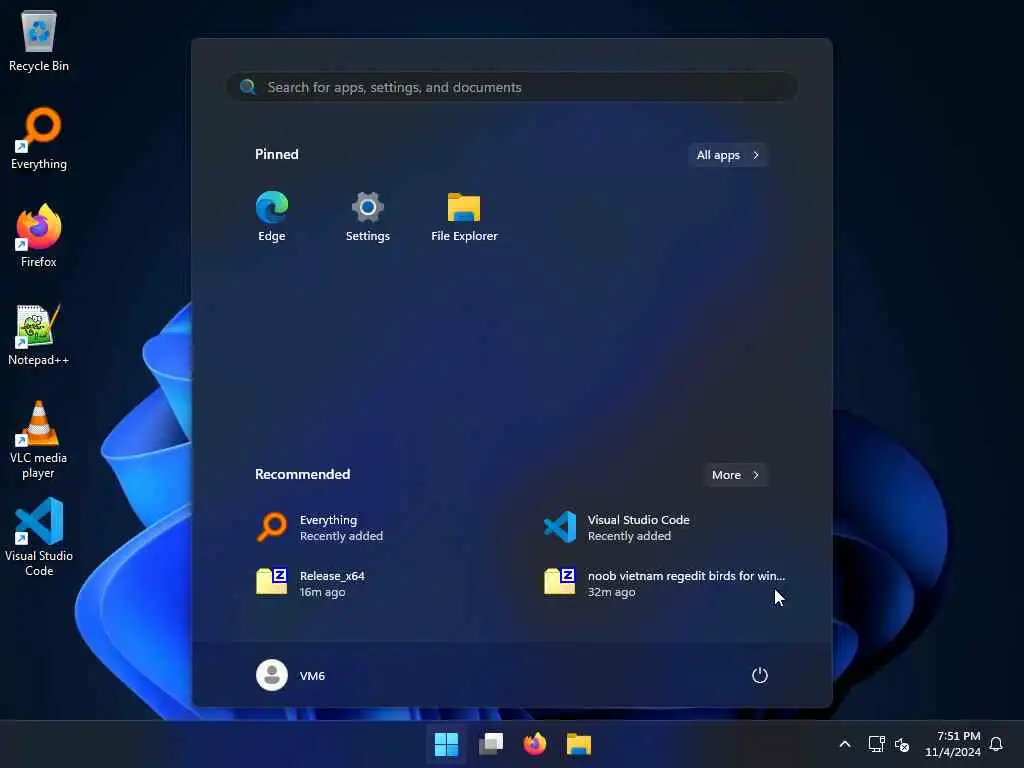Click the power button in Start menu
The image size is (1024, 768).
tap(760, 675)
